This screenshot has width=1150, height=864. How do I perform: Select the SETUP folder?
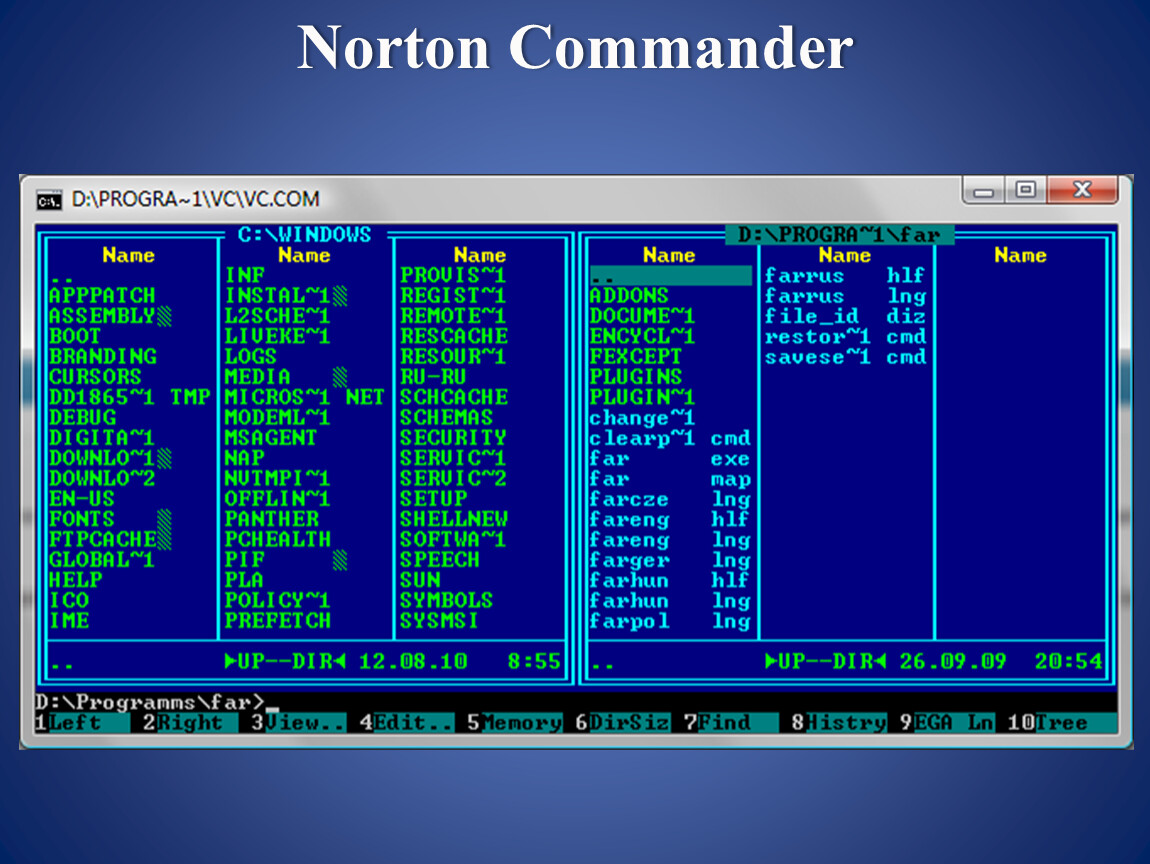pos(433,499)
